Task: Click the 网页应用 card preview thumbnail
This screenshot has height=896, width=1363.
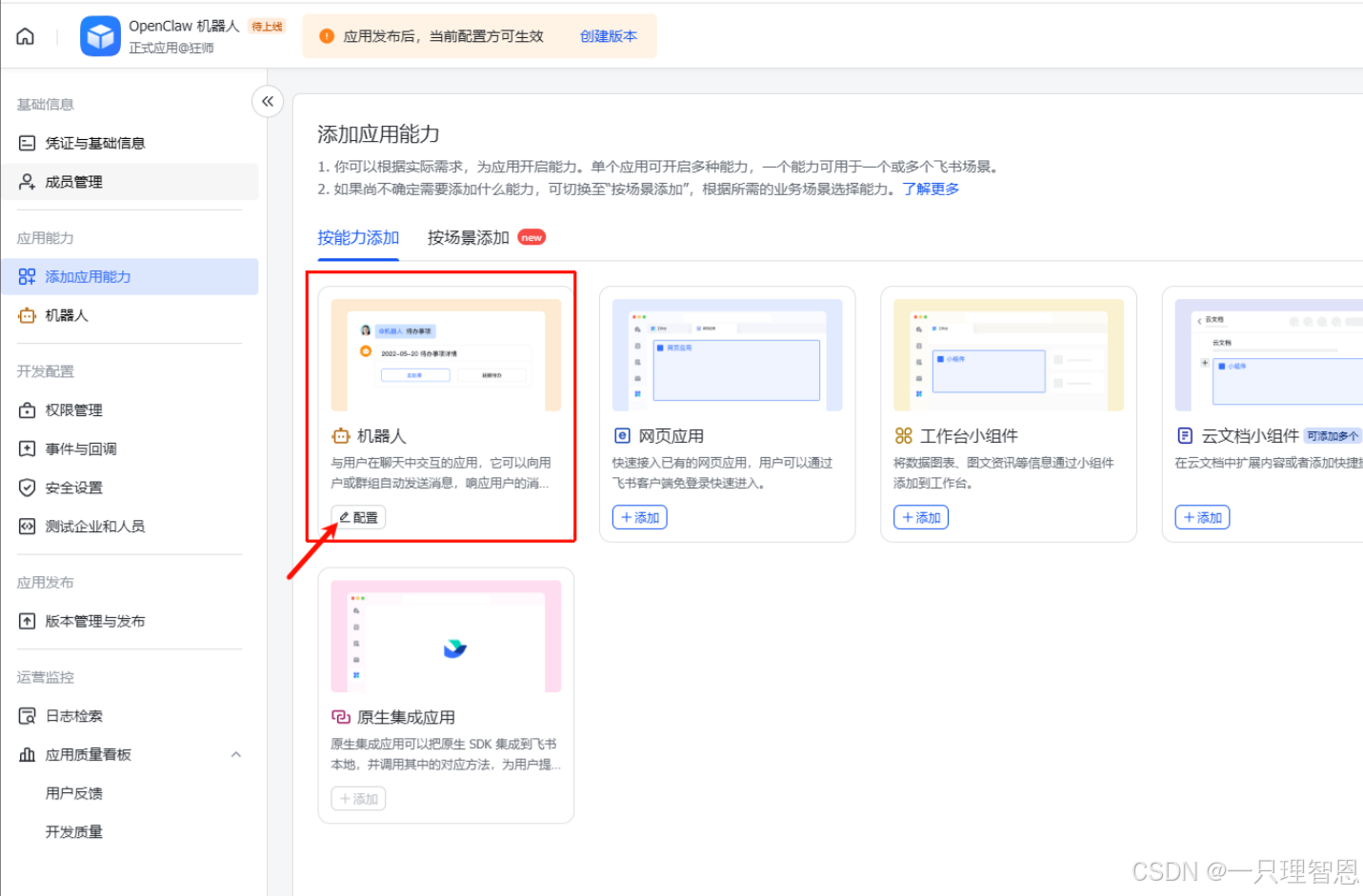Action: click(x=727, y=355)
